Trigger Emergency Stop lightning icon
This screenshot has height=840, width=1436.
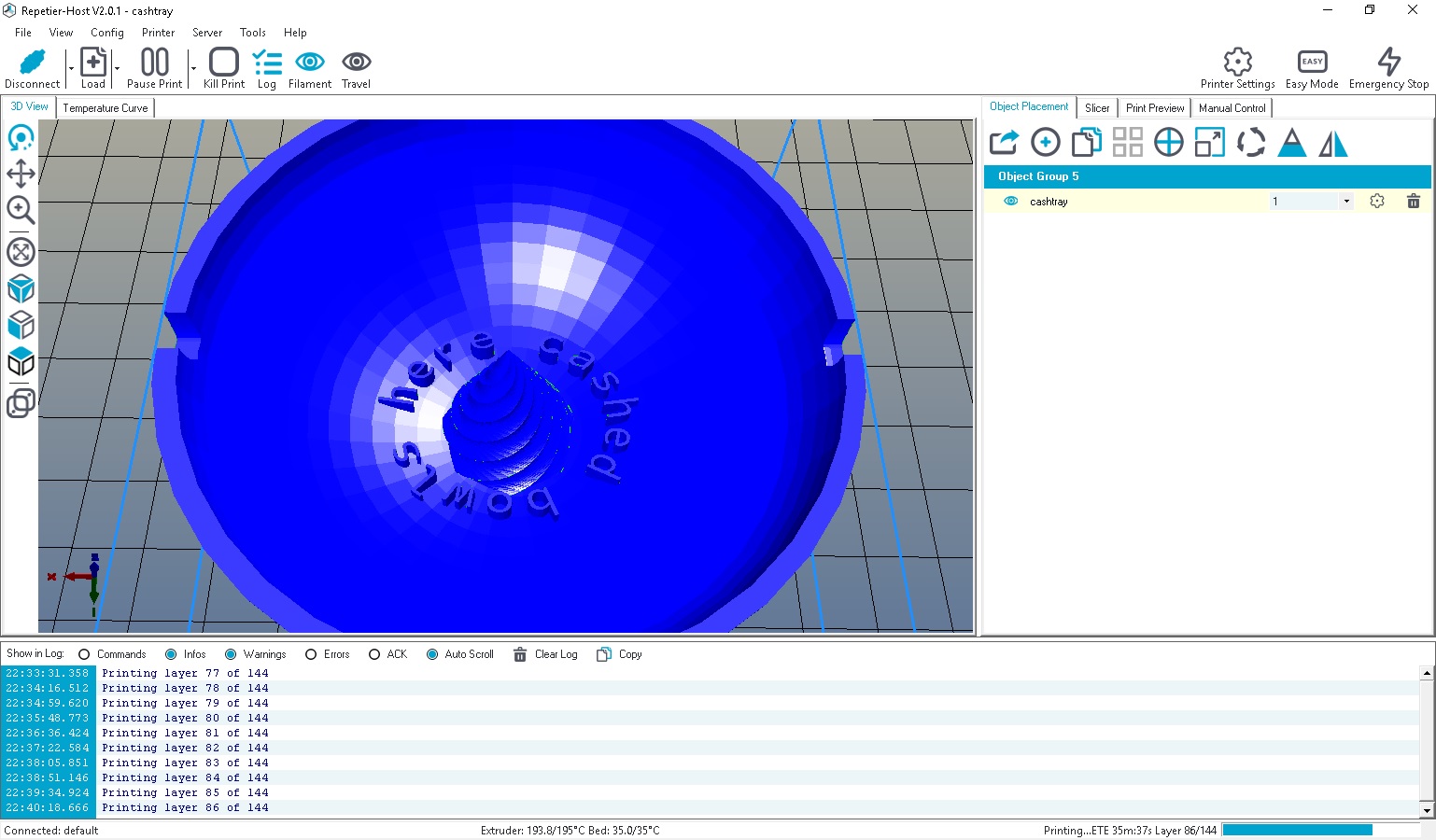(x=1389, y=62)
